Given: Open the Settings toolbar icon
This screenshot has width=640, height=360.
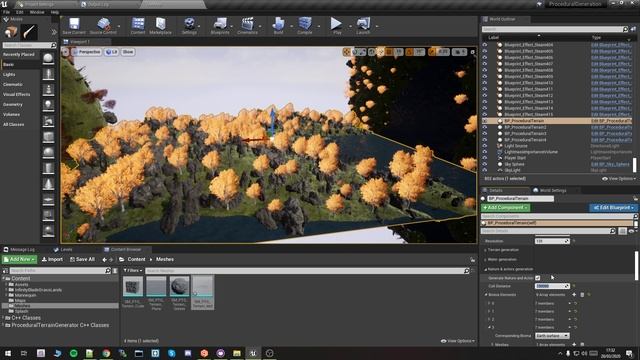Looking at the screenshot, I should [189, 26].
